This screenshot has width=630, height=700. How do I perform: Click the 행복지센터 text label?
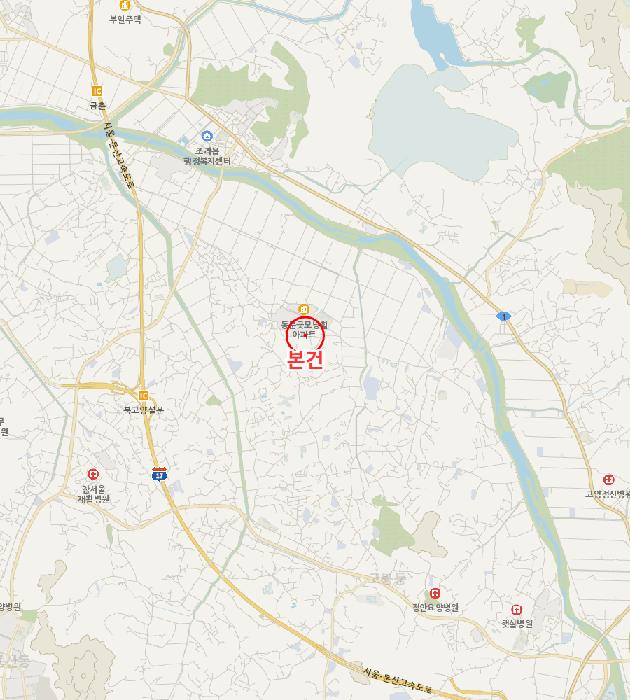pyautogui.click(x=207, y=161)
